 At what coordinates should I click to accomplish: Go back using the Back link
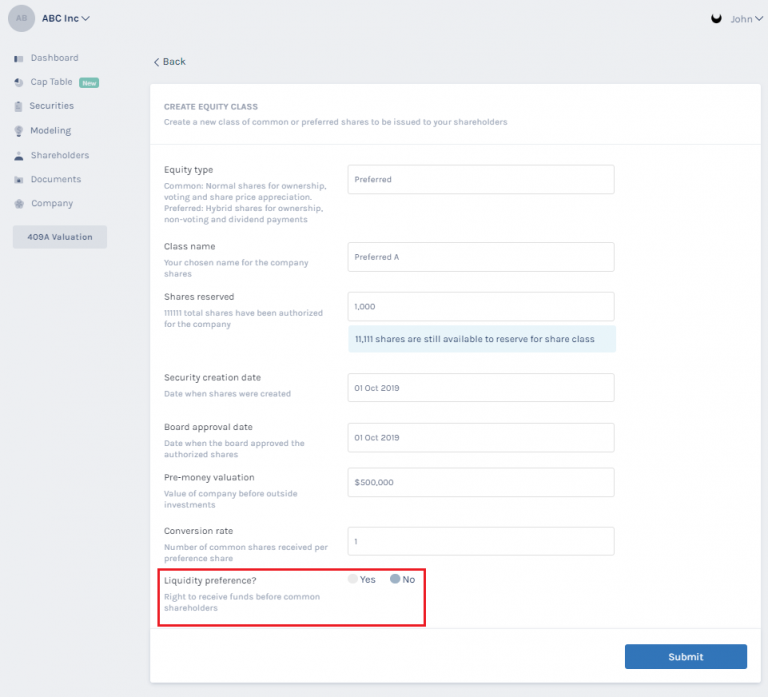tap(170, 62)
